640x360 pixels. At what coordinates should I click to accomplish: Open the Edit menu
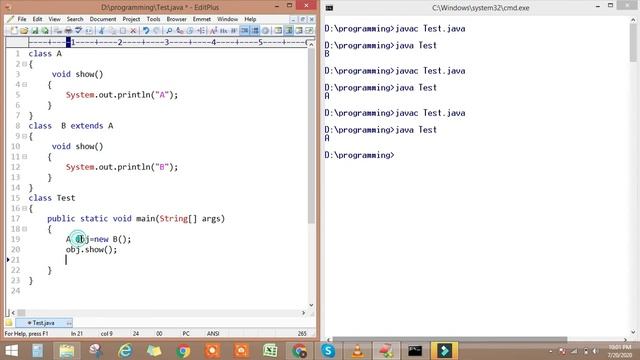[x=37, y=19]
